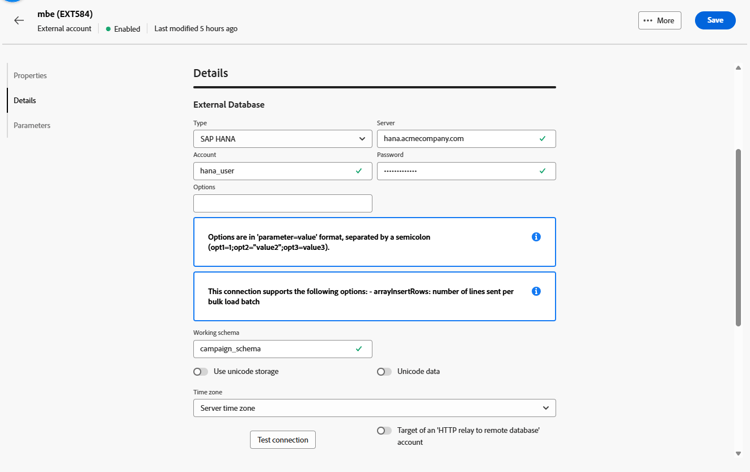Image resolution: width=750 pixels, height=472 pixels.
Task: Enable Use unicode storage toggle
Action: click(201, 372)
